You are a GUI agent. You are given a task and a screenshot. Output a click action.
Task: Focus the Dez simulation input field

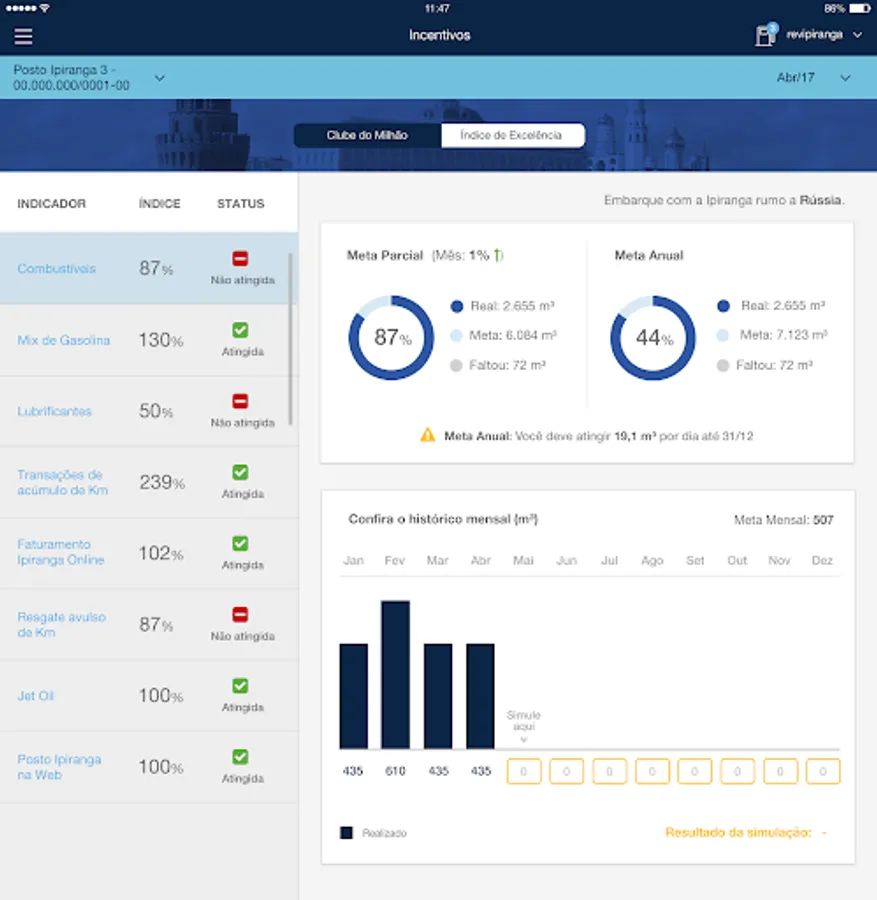823,771
